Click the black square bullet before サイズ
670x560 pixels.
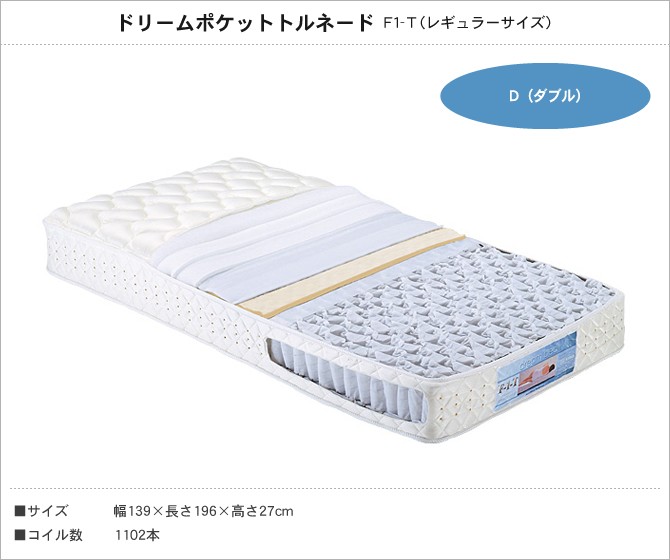20,511
